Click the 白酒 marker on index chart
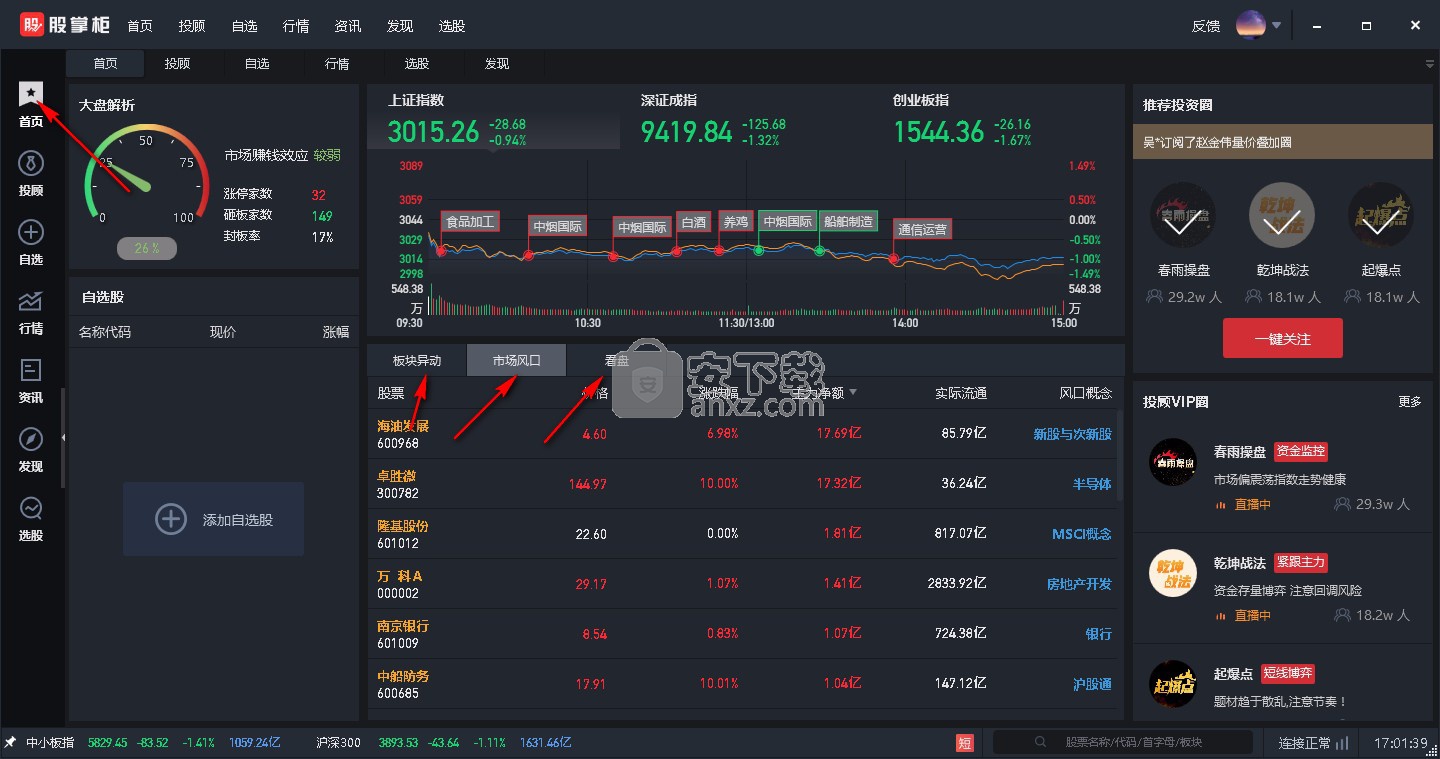The height and width of the screenshot is (759, 1440). point(693,222)
